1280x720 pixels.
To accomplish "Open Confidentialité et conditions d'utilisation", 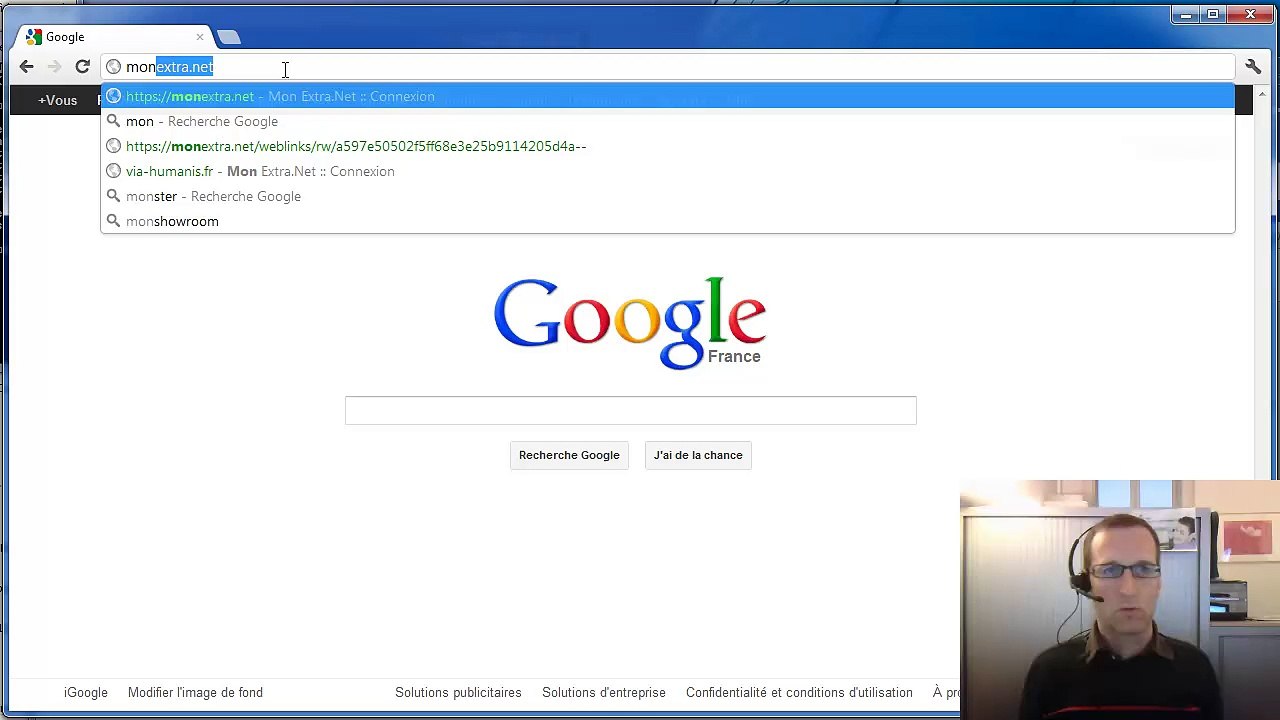I will [x=799, y=692].
